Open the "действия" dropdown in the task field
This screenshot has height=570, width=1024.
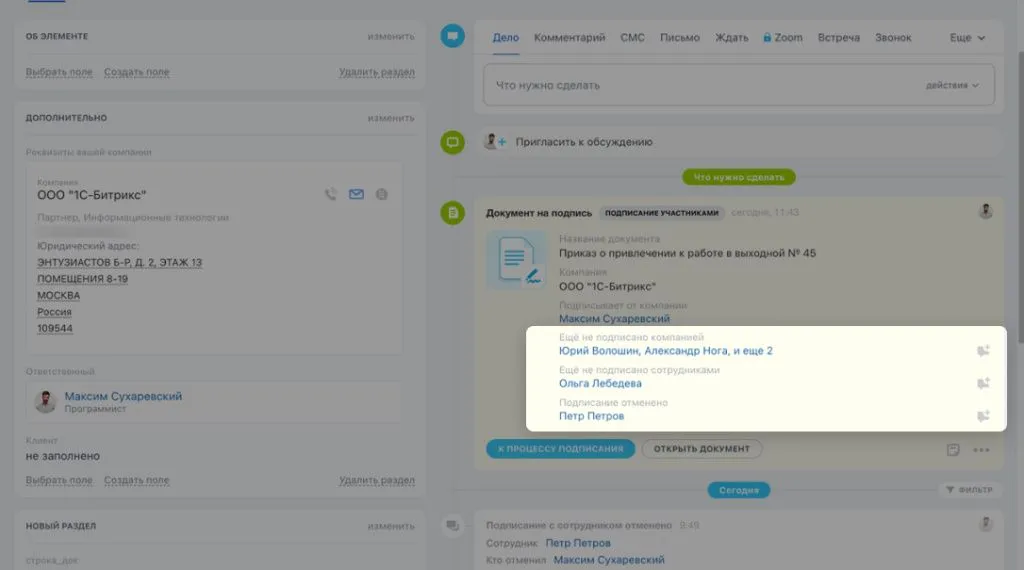tap(951, 86)
